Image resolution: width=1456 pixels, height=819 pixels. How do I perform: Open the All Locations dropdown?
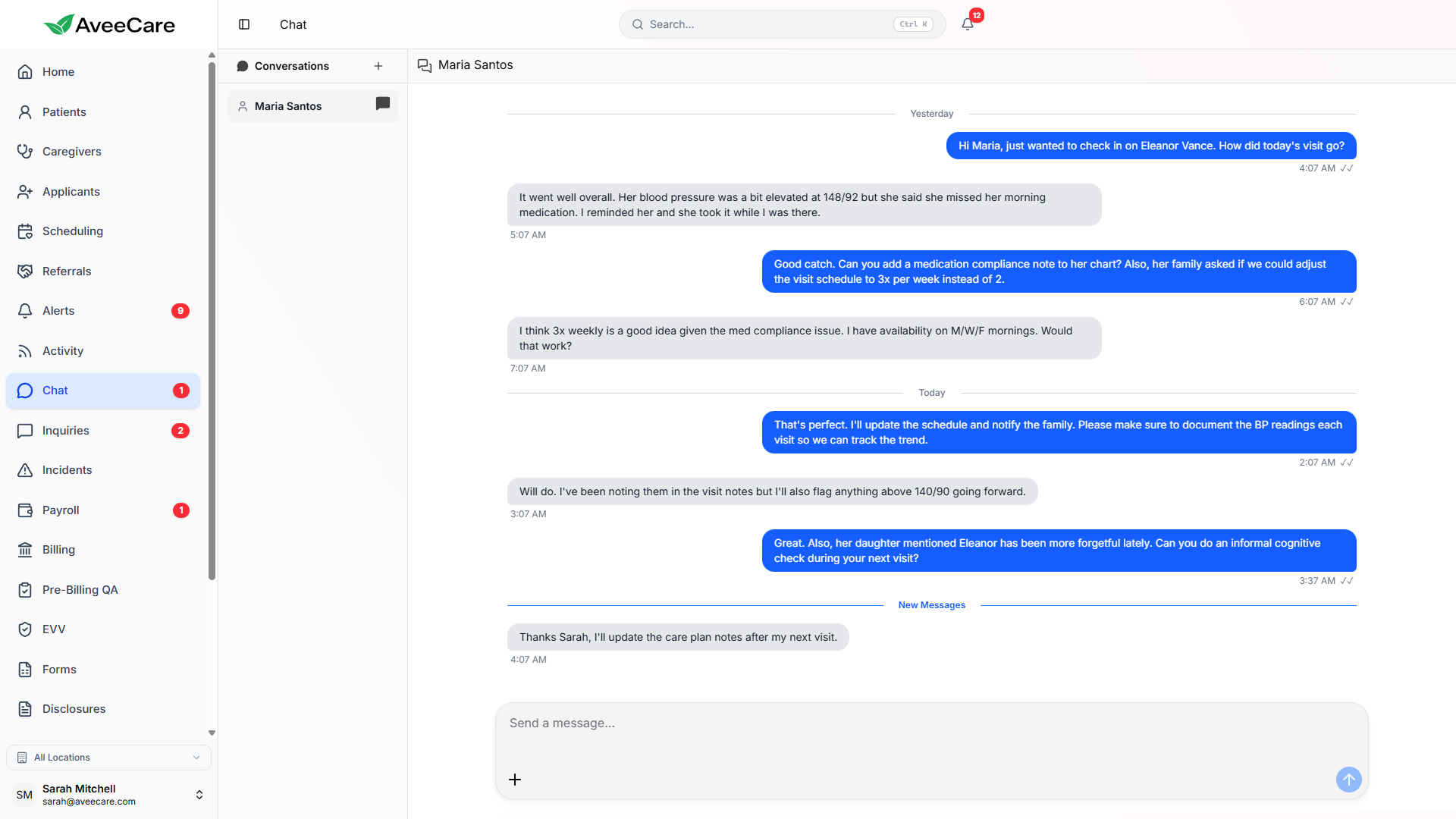coord(108,757)
